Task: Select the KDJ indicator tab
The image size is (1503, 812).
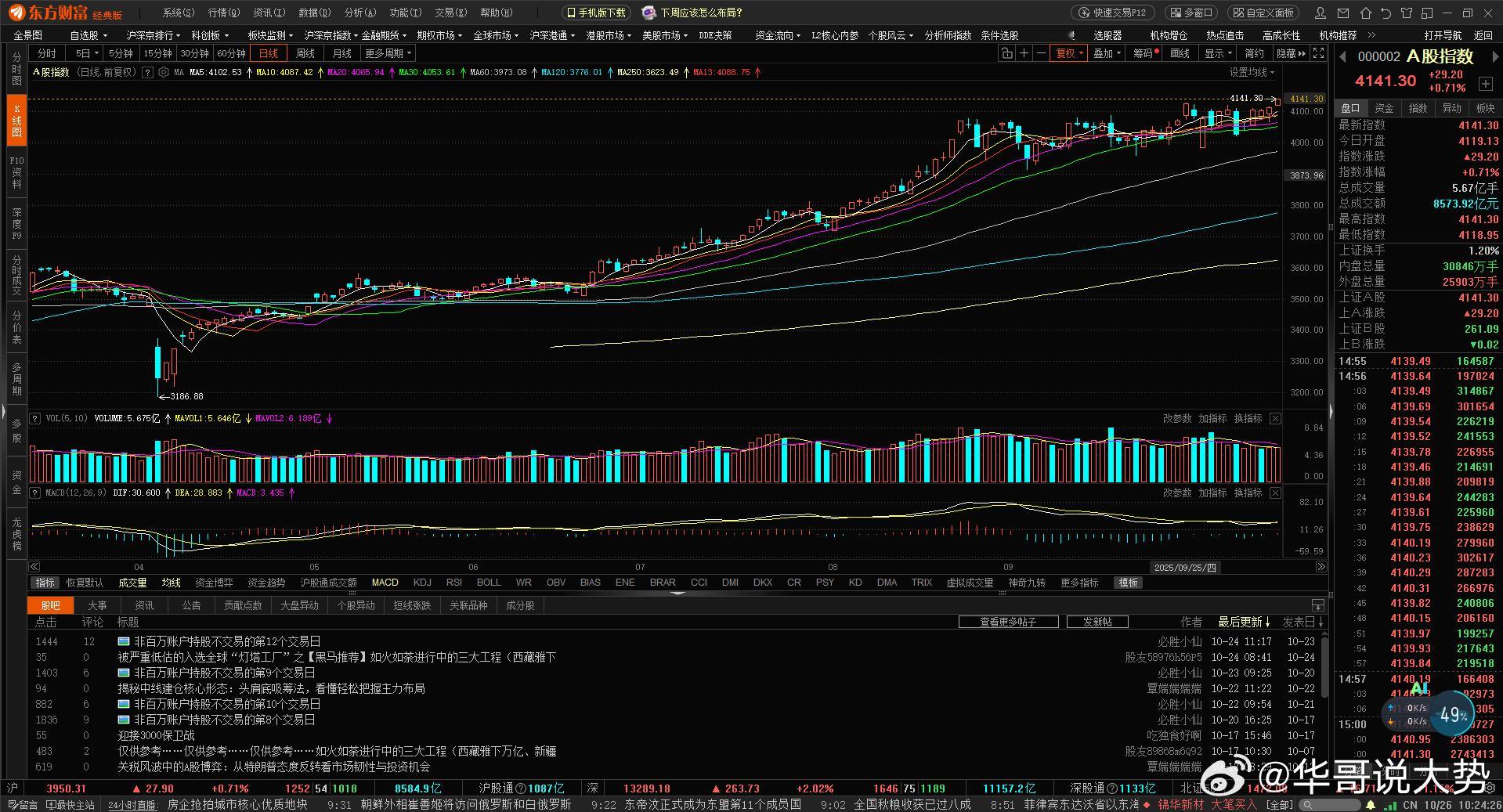Action: click(422, 583)
